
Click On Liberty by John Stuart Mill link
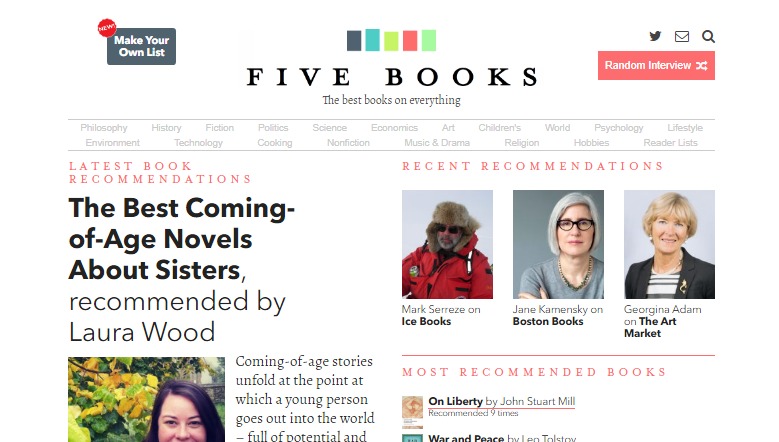[x=502, y=401]
